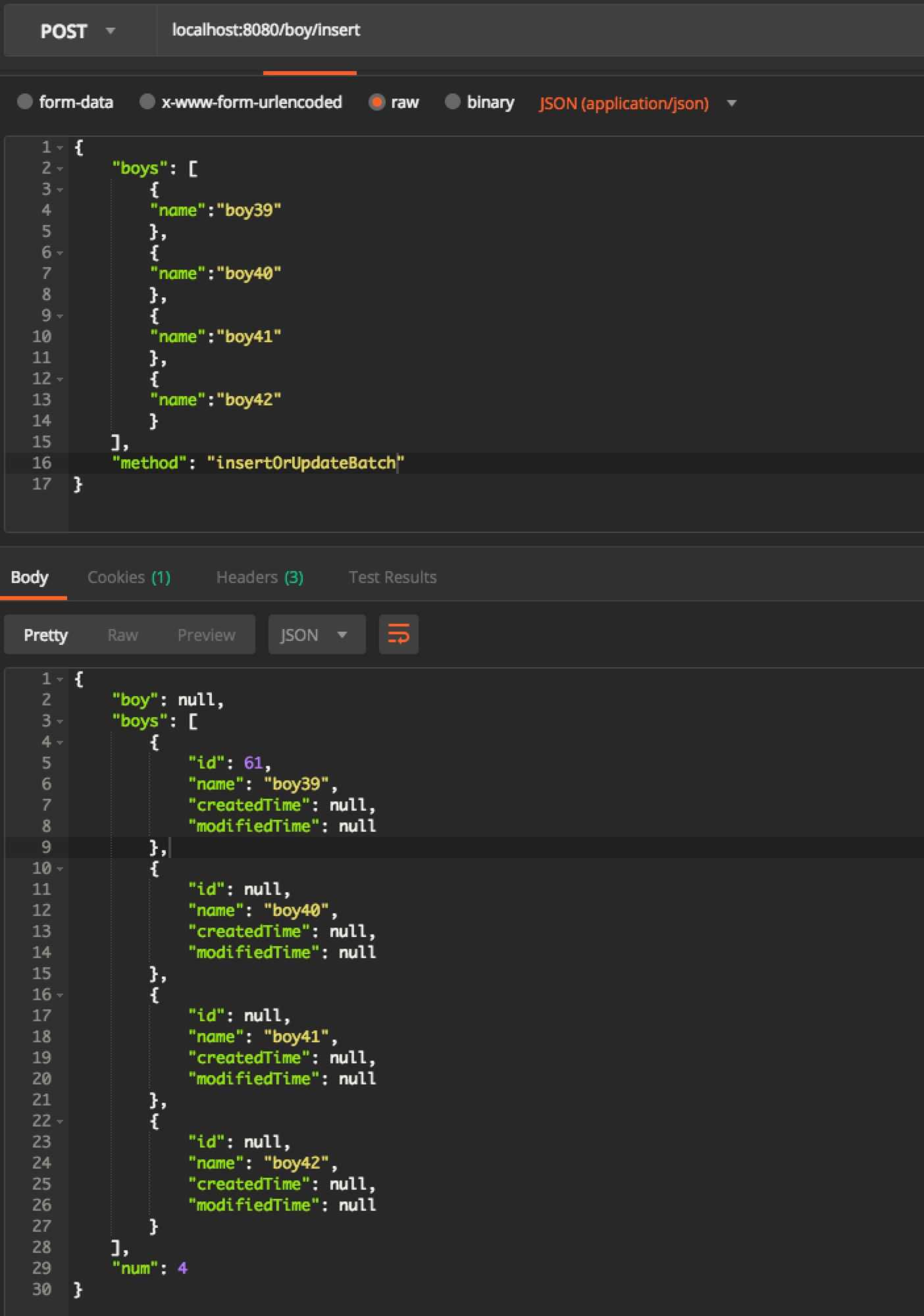Collapse response object at line 4
The width and height of the screenshot is (924, 1316).
point(60,742)
